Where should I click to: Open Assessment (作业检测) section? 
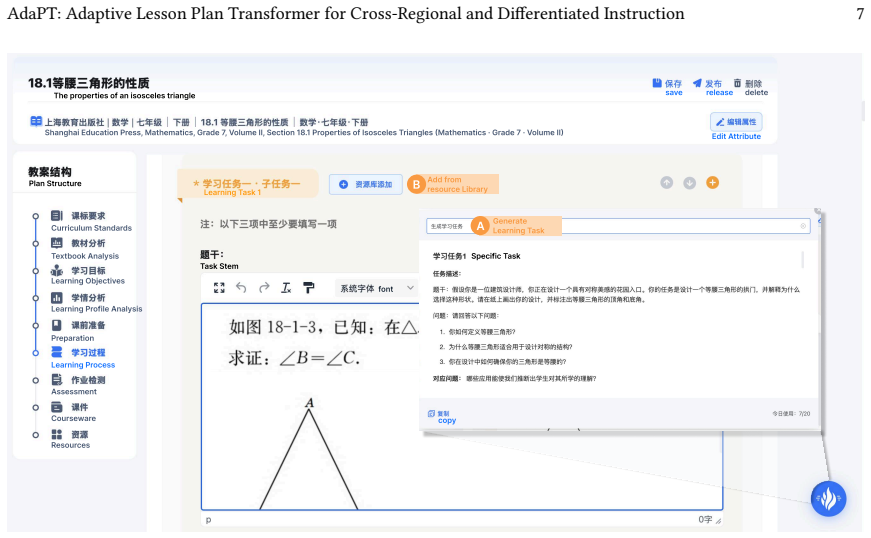pos(88,380)
